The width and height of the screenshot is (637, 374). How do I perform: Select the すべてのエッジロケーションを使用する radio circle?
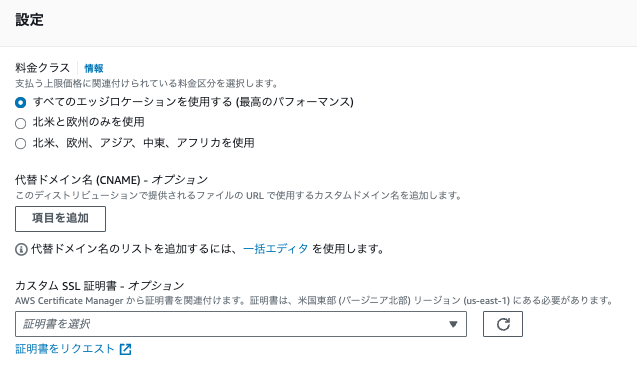click(x=20, y=102)
